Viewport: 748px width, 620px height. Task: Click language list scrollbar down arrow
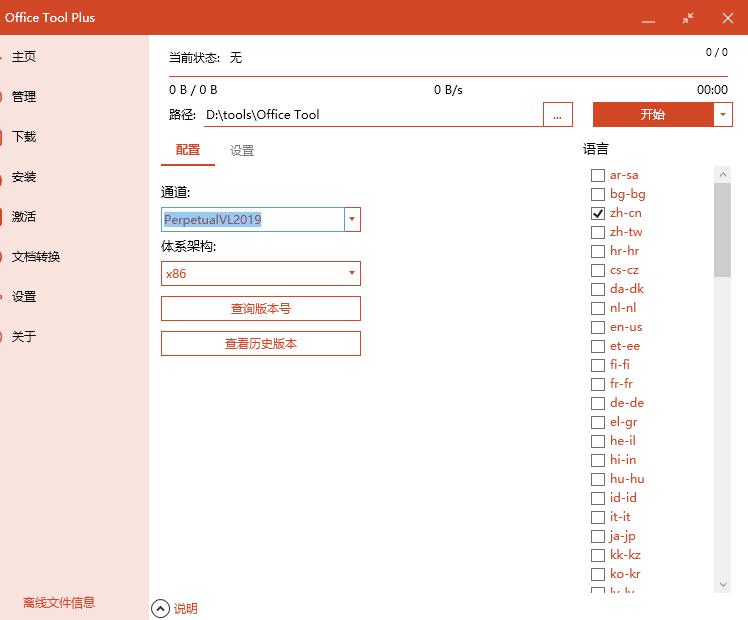[723, 584]
